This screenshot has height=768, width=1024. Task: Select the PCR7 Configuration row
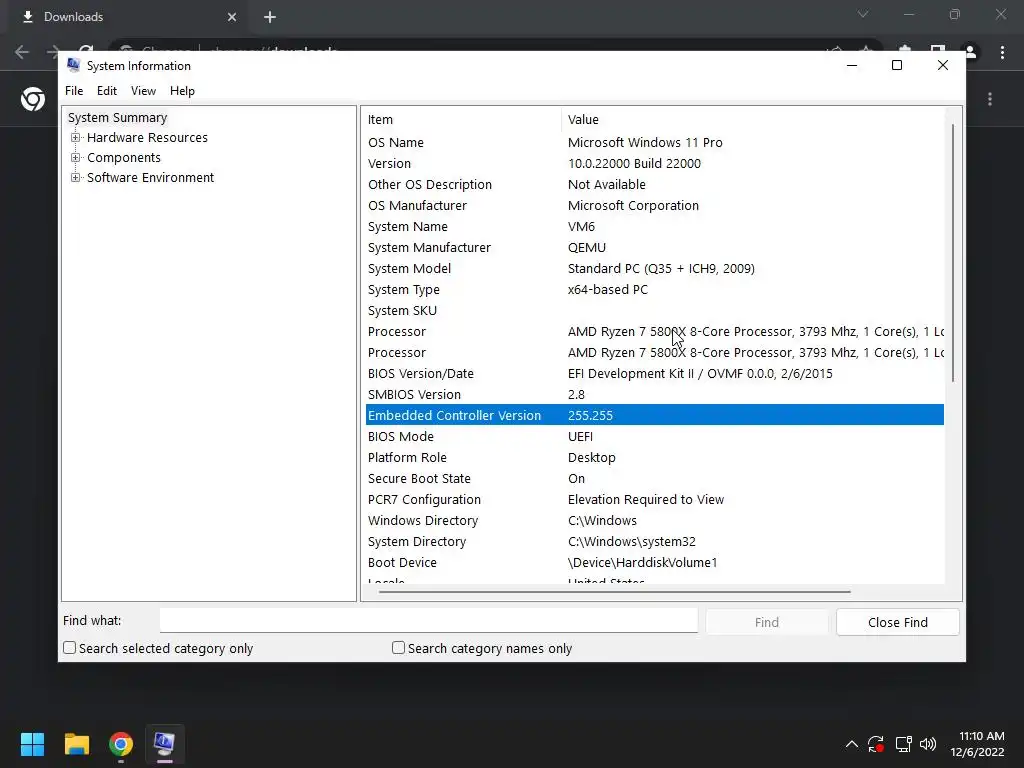pos(654,500)
